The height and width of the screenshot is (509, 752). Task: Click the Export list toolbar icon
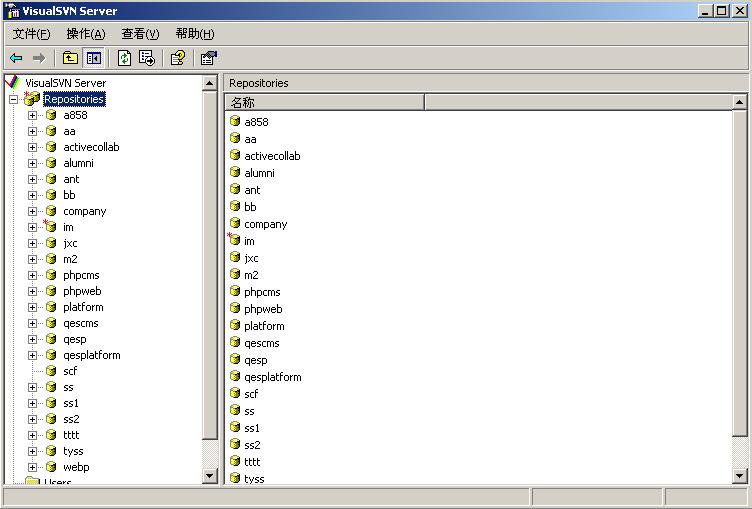click(x=147, y=58)
